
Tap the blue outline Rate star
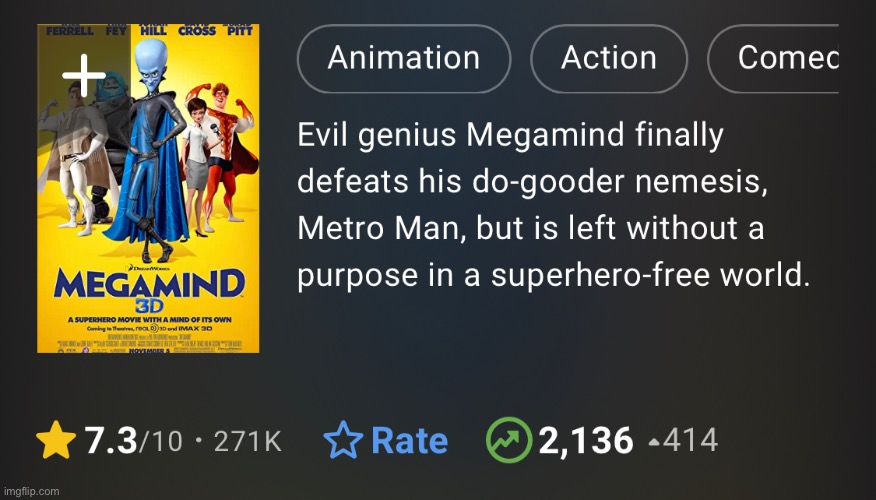pyautogui.click(x=343, y=441)
